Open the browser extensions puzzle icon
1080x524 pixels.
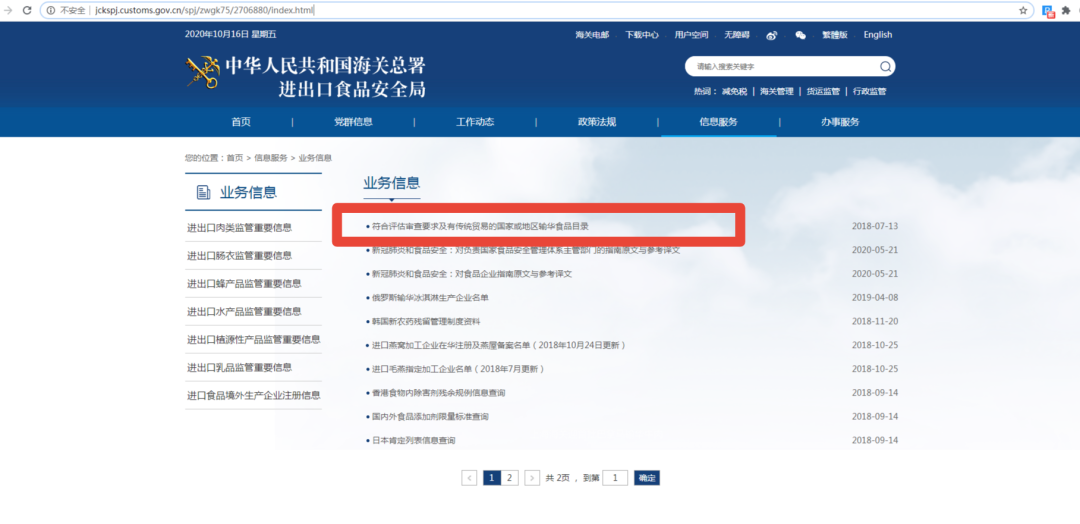(1067, 10)
